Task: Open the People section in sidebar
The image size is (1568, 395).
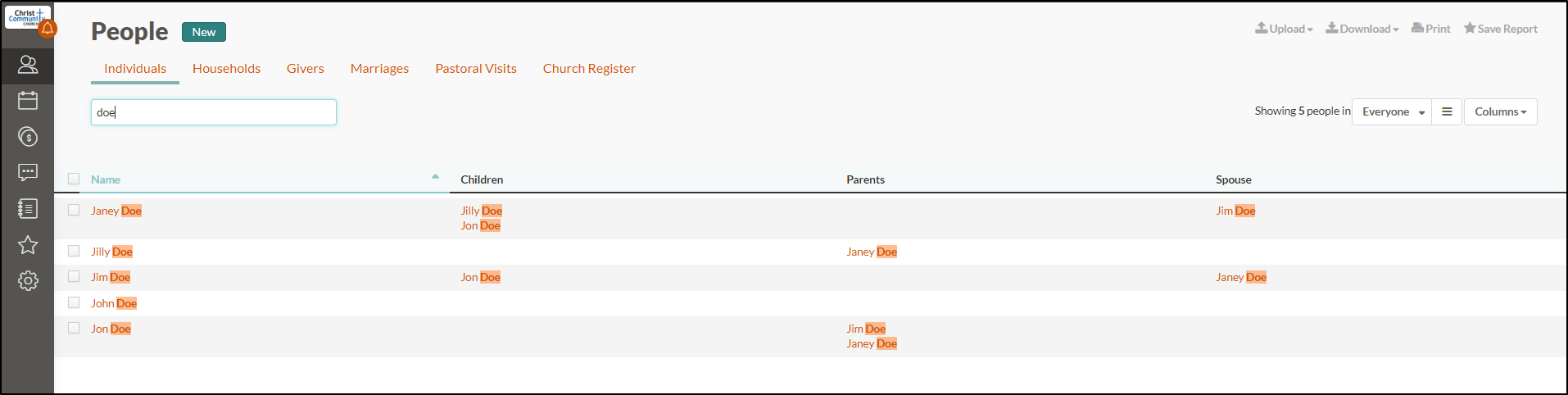Action: click(28, 65)
